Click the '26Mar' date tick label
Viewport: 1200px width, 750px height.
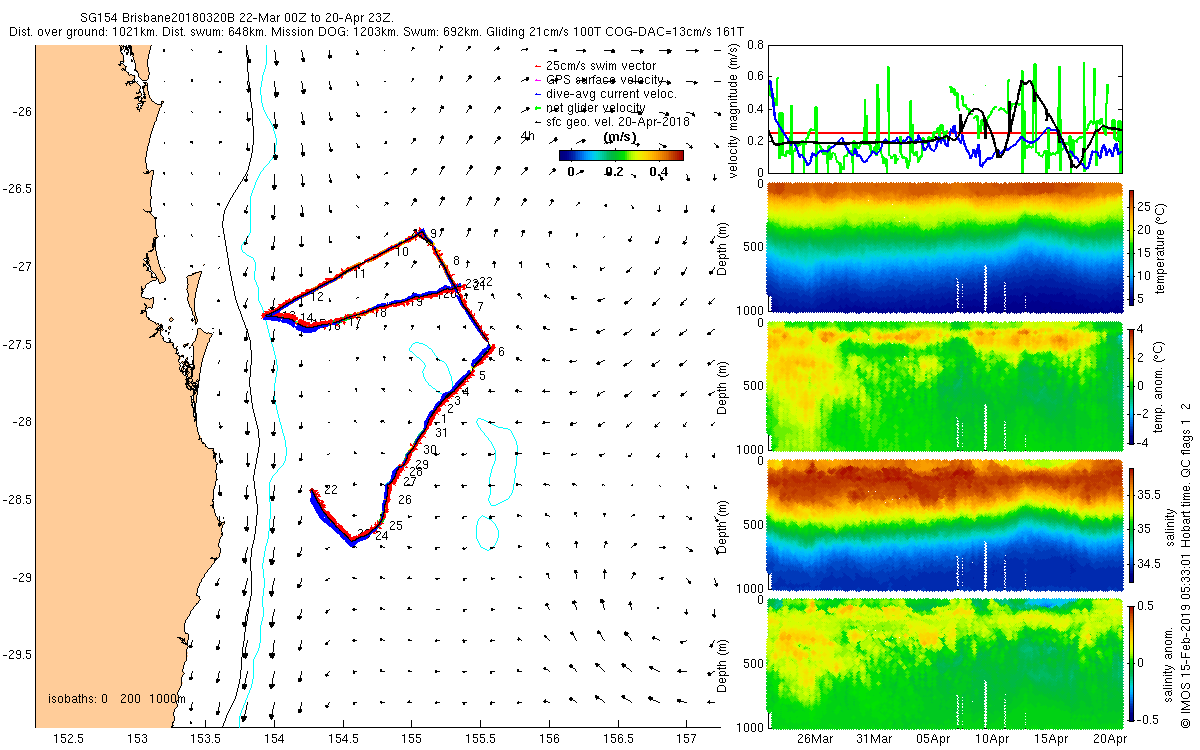click(x=815, y=738)
